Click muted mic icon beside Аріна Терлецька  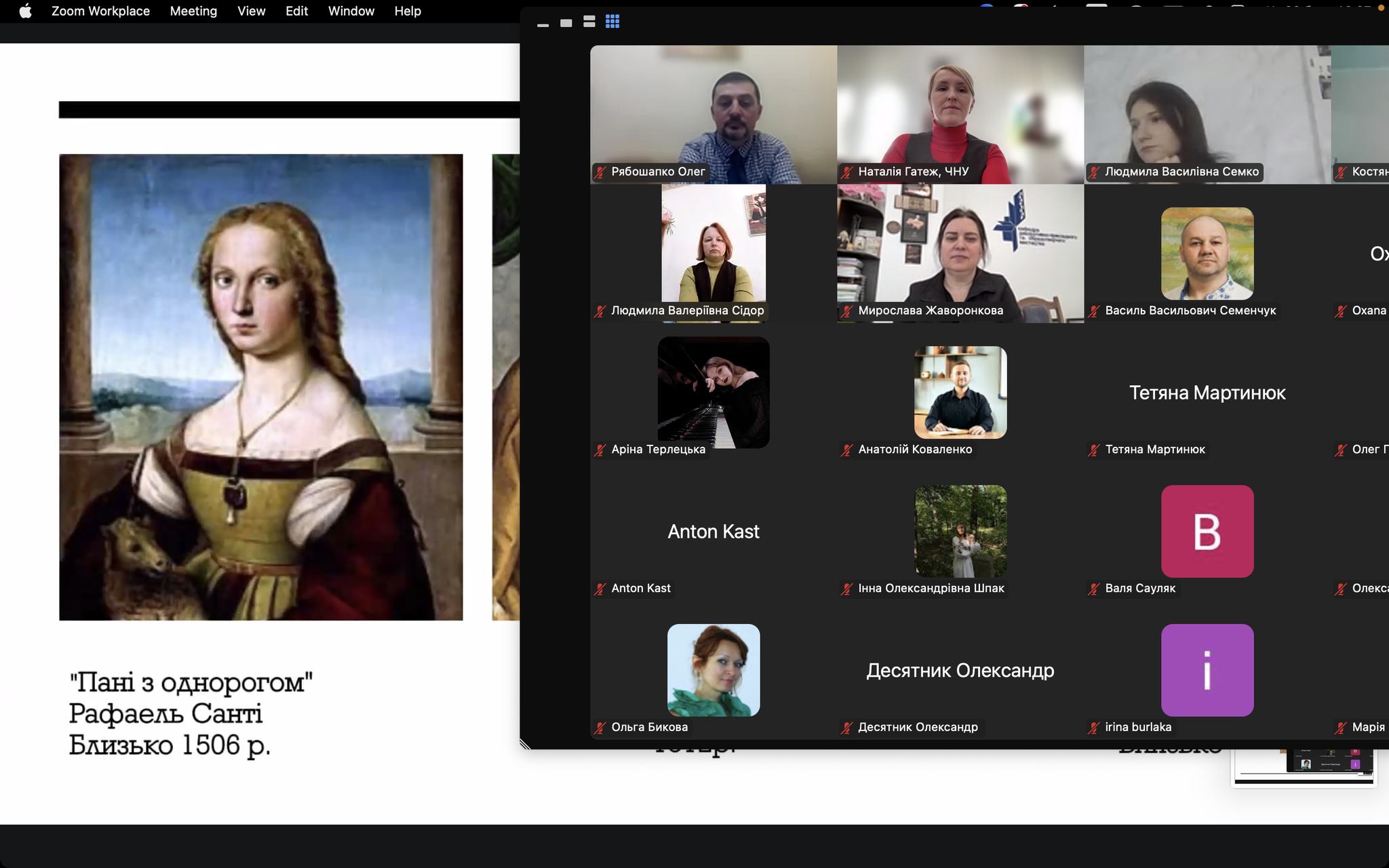coord(600,450)
